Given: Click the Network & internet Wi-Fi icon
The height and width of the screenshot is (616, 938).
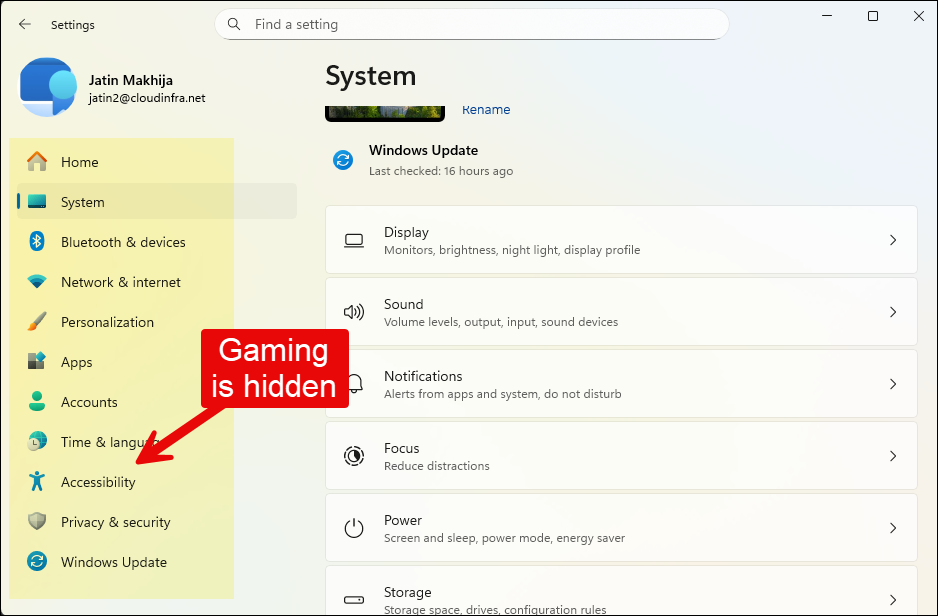Looking at the screenshot, I should point(37,282).
